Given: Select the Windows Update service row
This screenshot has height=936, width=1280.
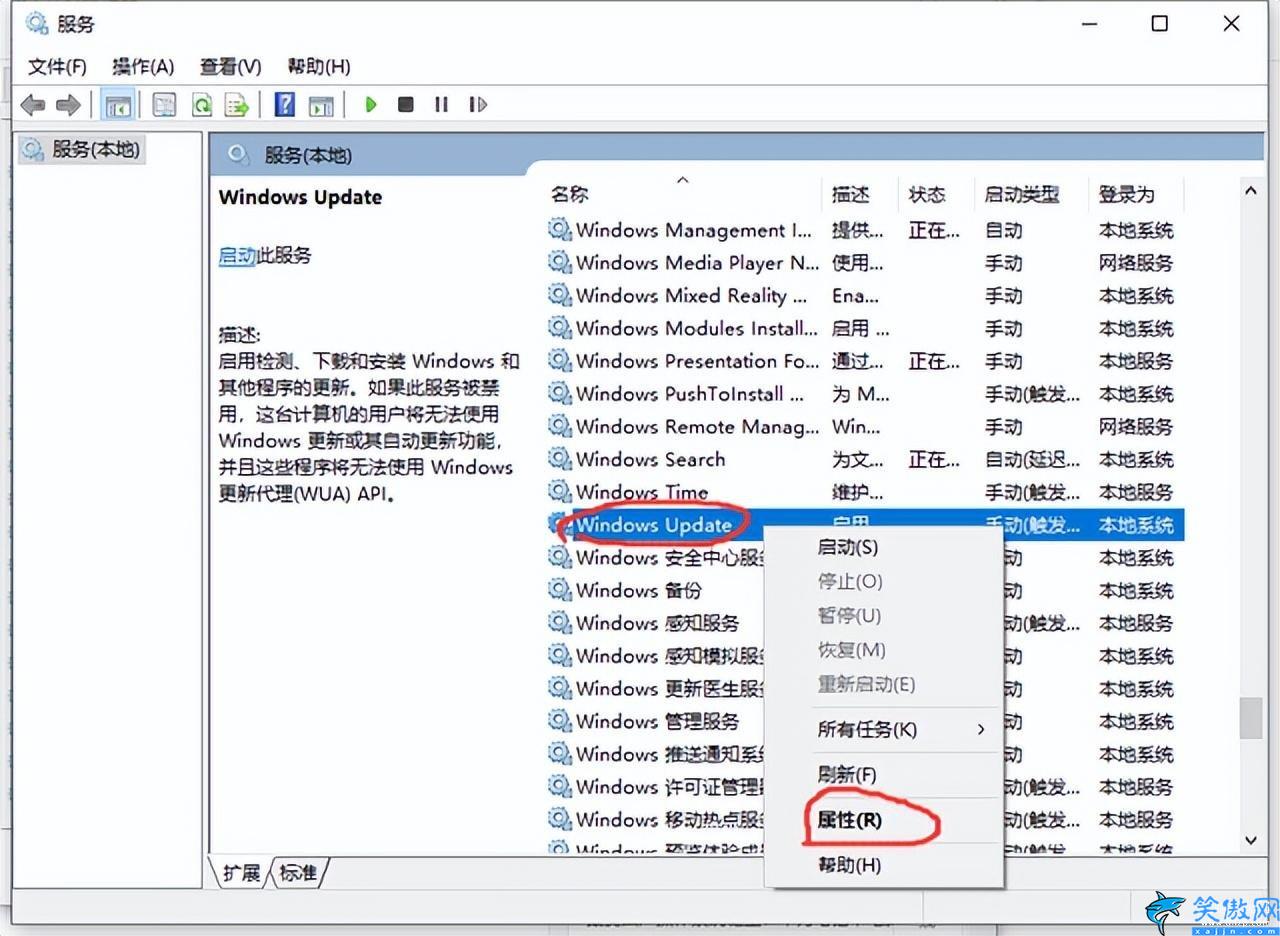Looking at the screenshot, I should click(x=865, y=524).
